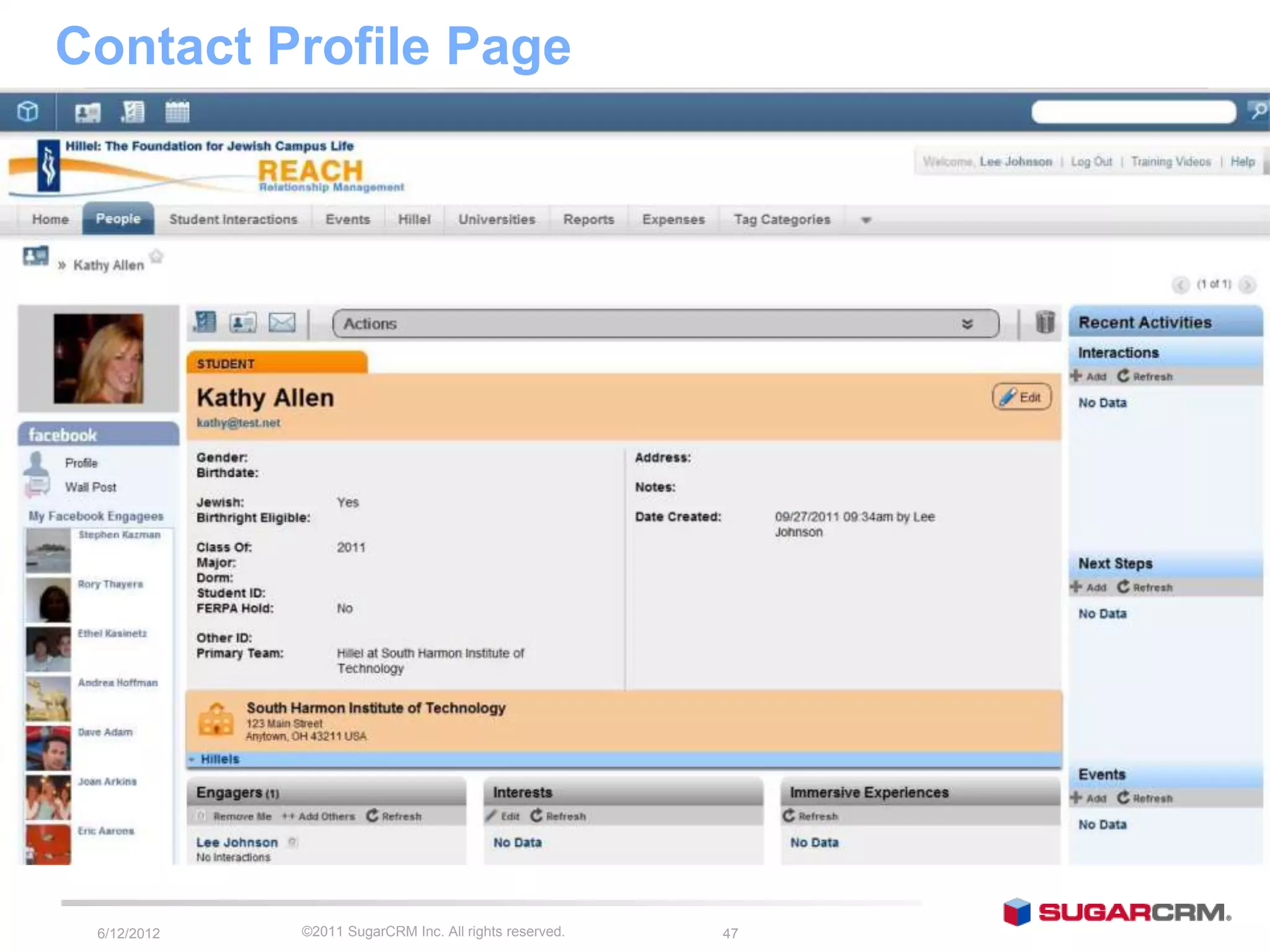This screenshot has width=1270, height=952.
Task: Add a new Next Step
Action: coord(1088,587)
